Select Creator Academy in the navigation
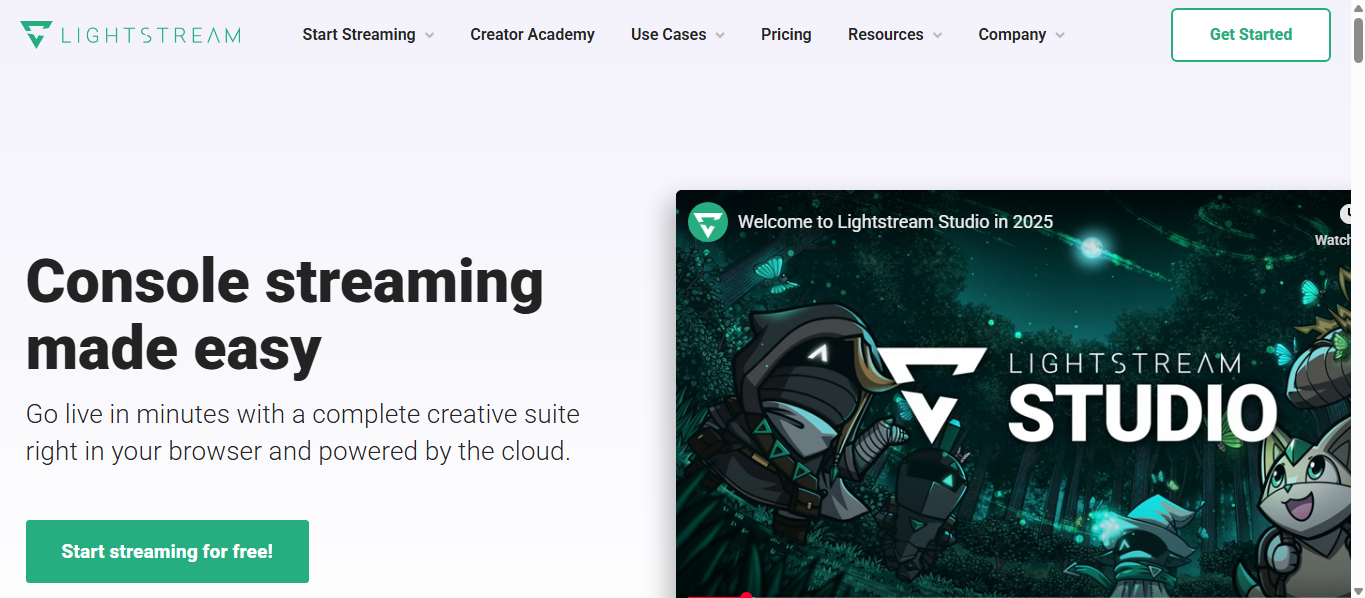The width and height of the screenshot is (1365, 598). [x=532, y=34]
